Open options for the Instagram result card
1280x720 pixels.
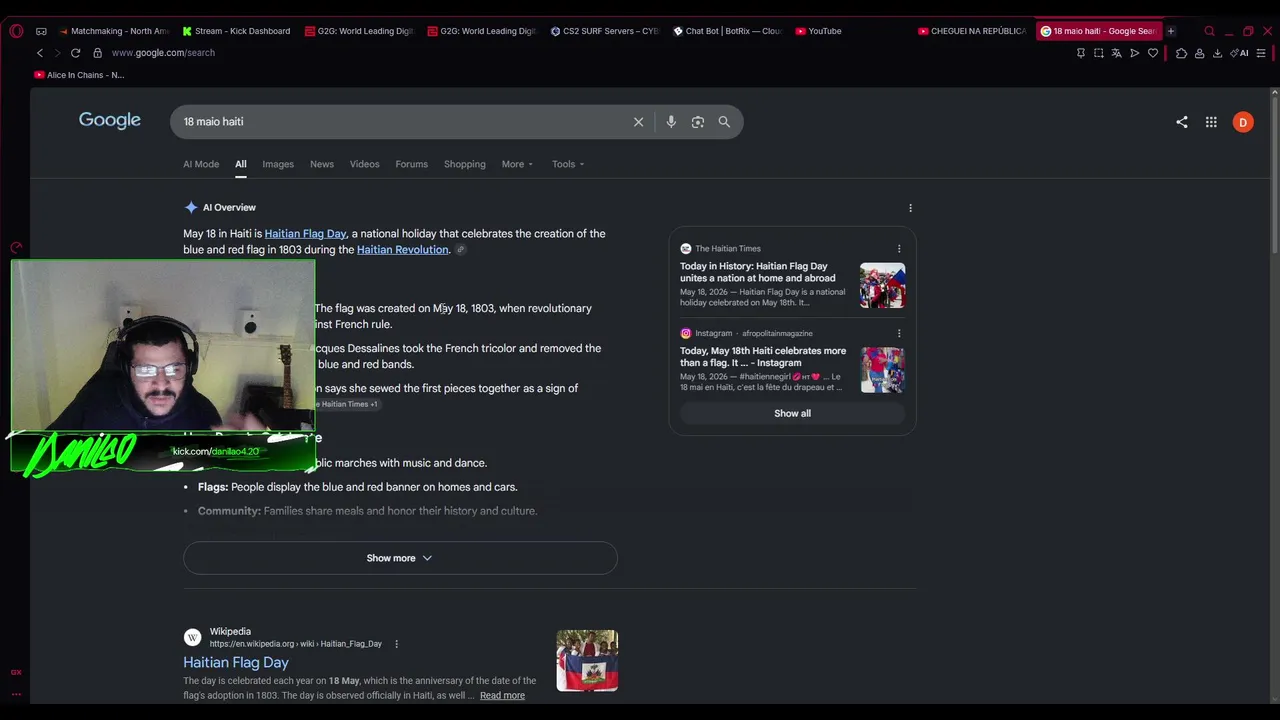pos(899,333)
